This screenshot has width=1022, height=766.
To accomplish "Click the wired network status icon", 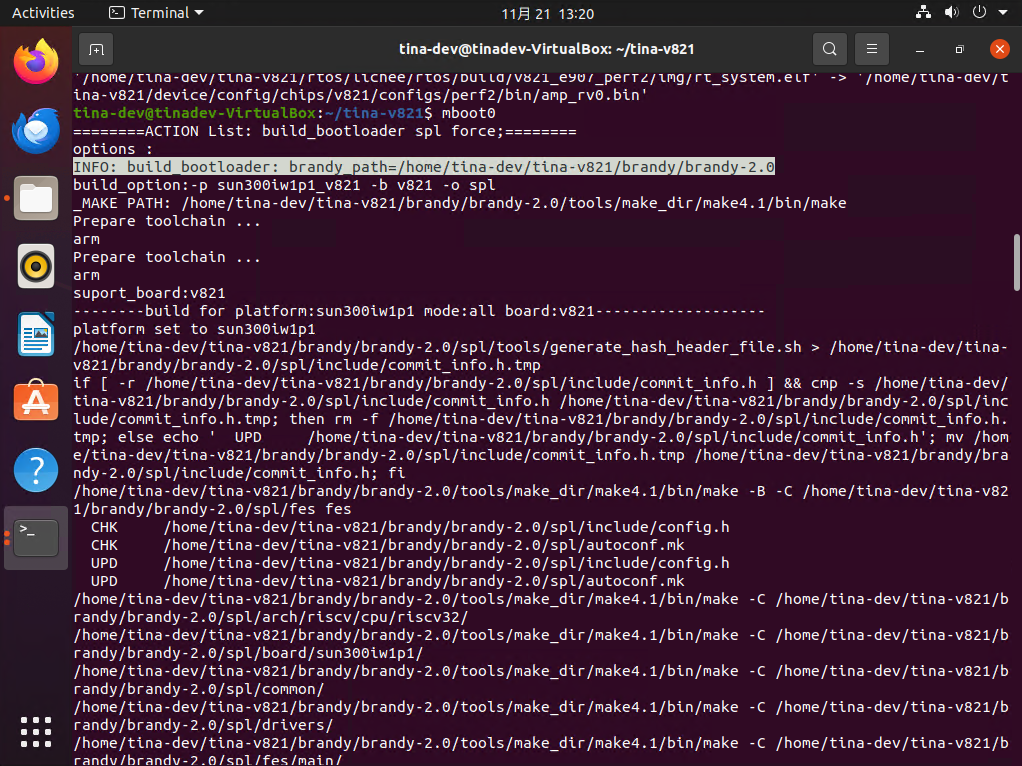I will pyautogui.click(x=922, y=13).
